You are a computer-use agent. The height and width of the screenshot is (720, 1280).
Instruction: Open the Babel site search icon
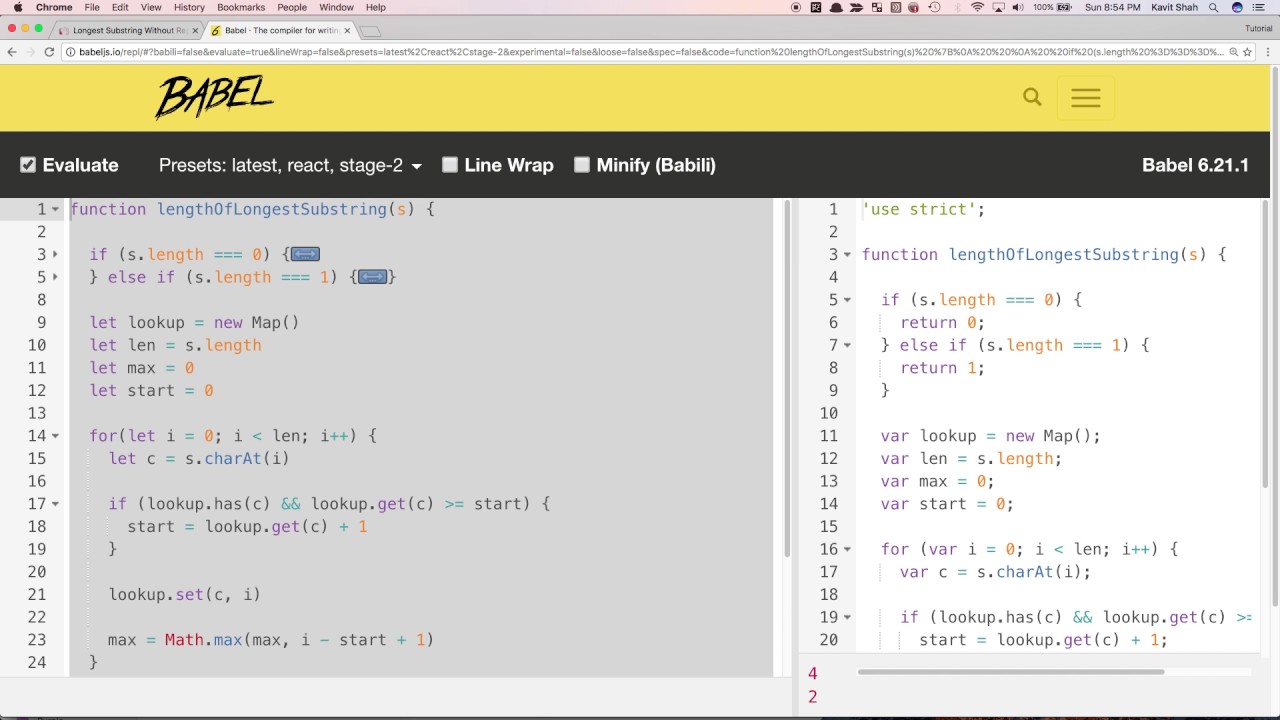coord(1032,97)
